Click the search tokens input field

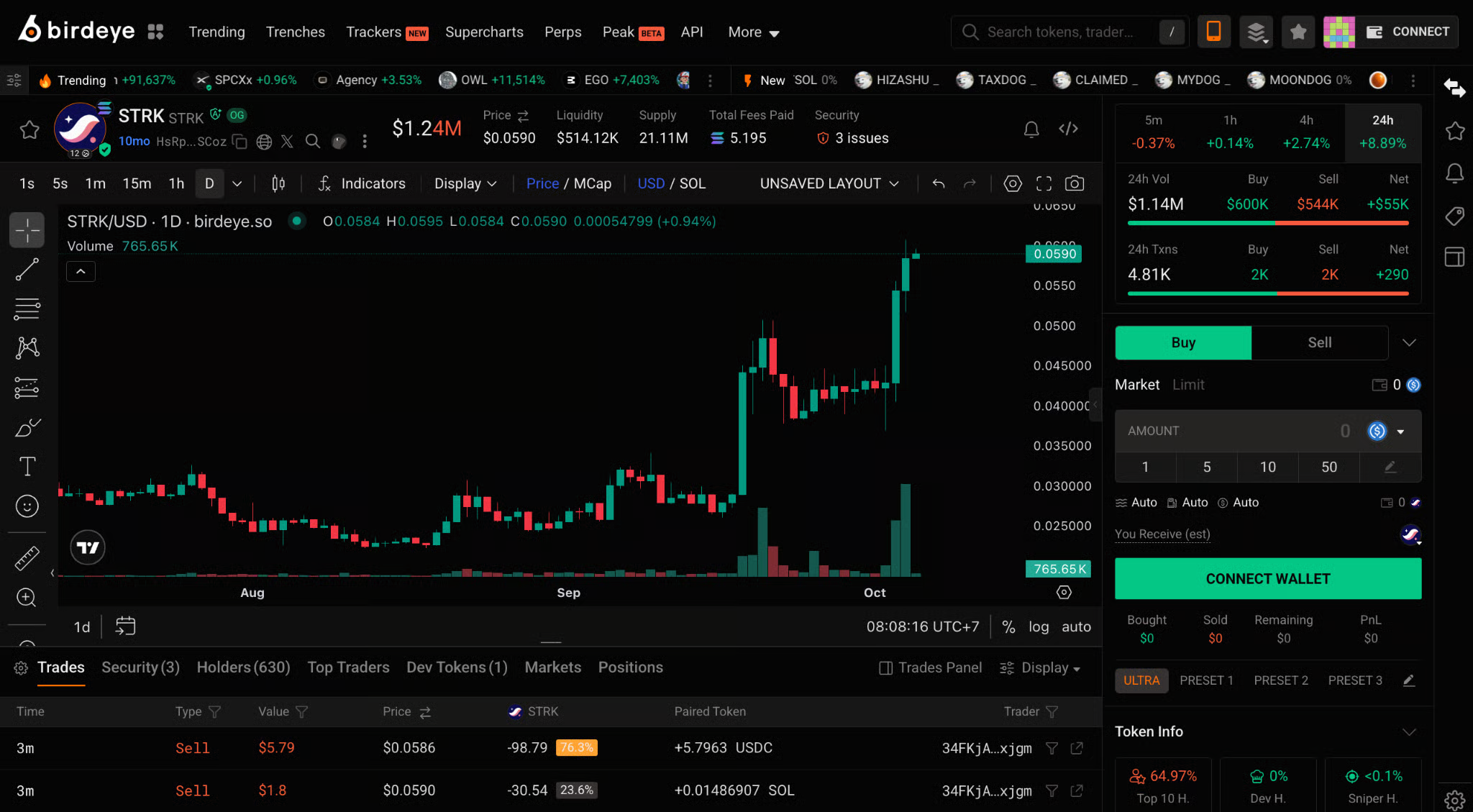(1069, 32)
